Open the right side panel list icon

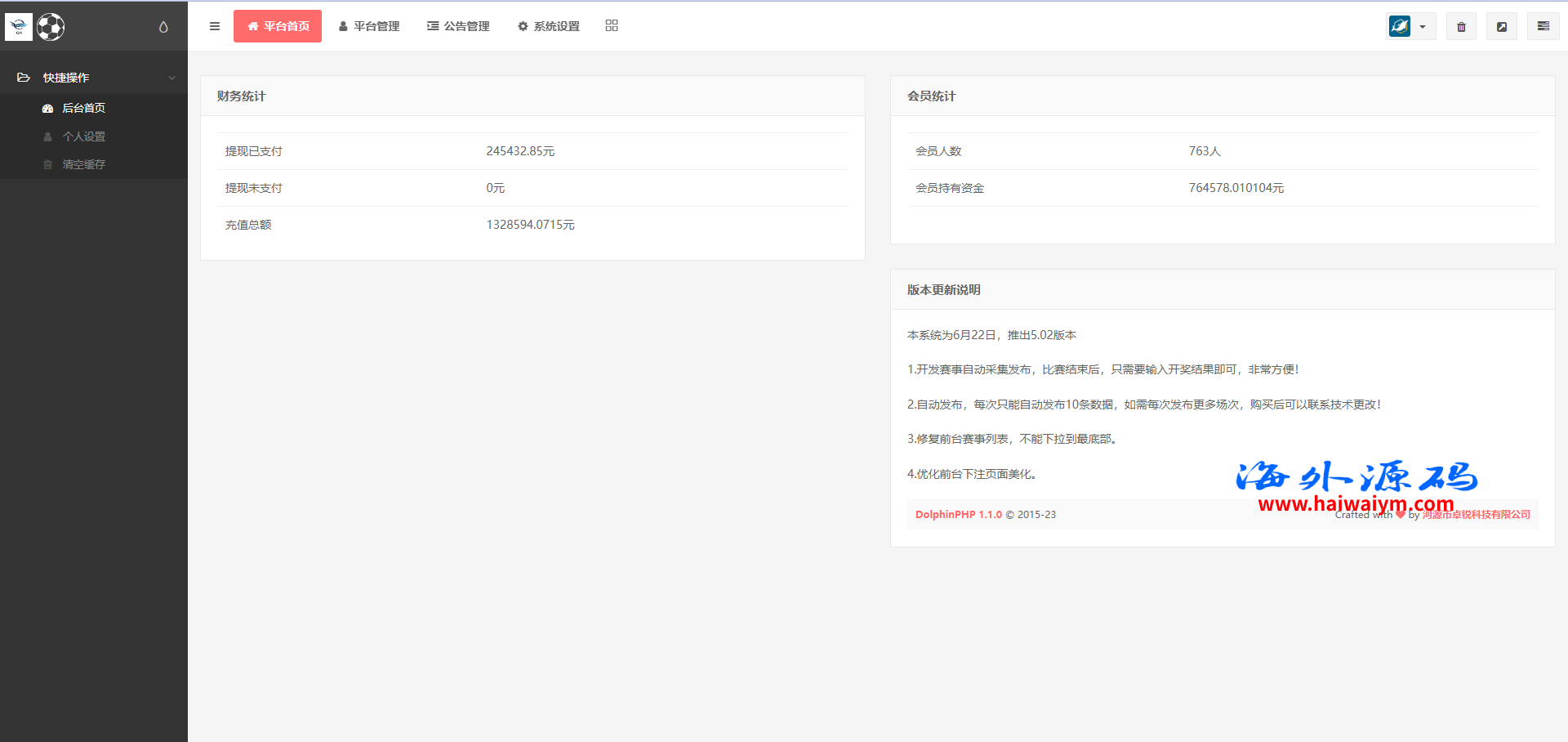(1543, 26)
